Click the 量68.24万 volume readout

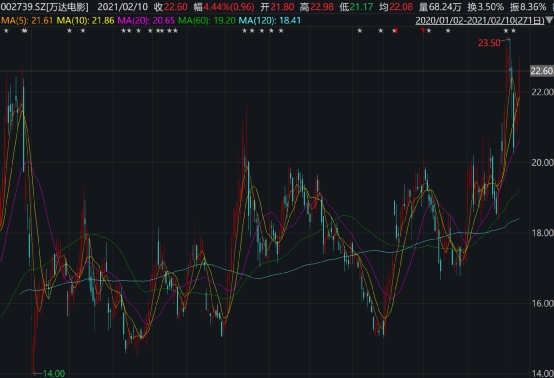(440, 7)
